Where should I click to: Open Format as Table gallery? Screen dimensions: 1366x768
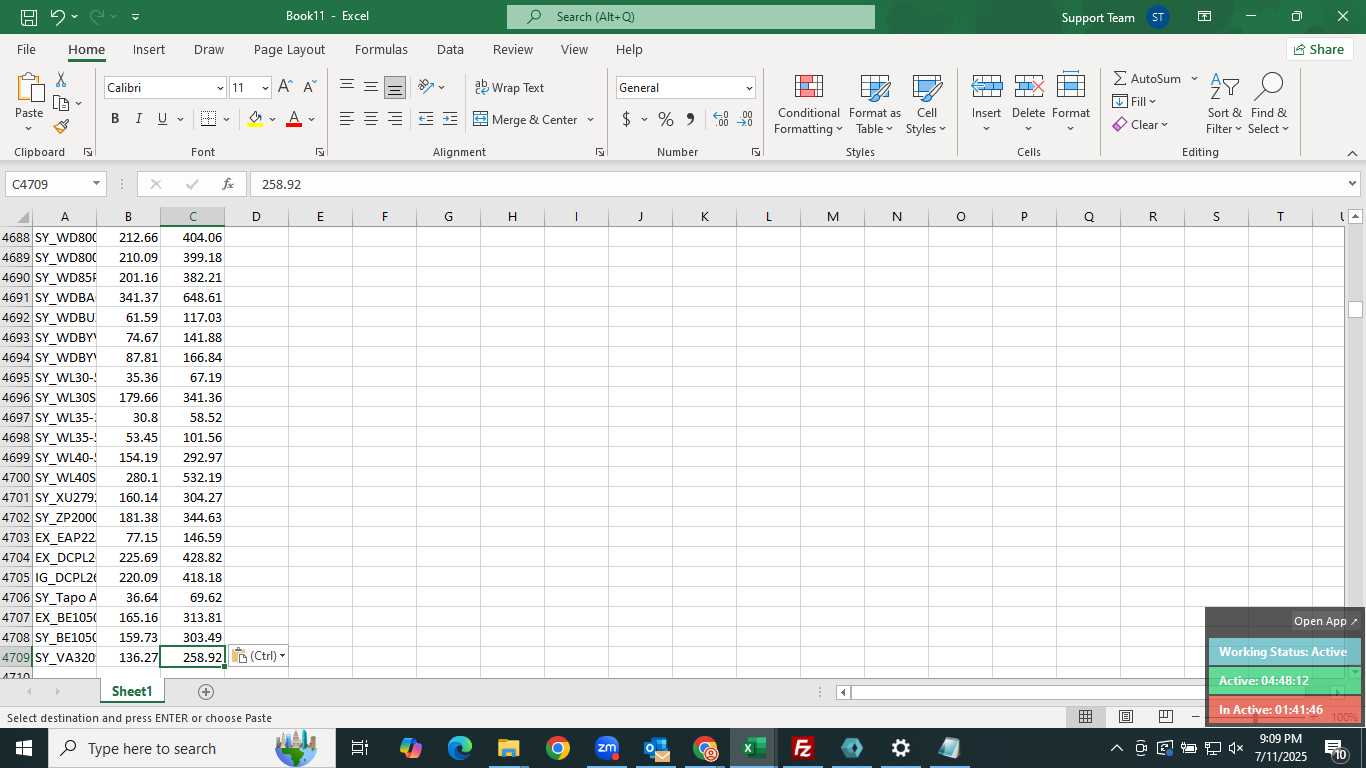(874, 104)
